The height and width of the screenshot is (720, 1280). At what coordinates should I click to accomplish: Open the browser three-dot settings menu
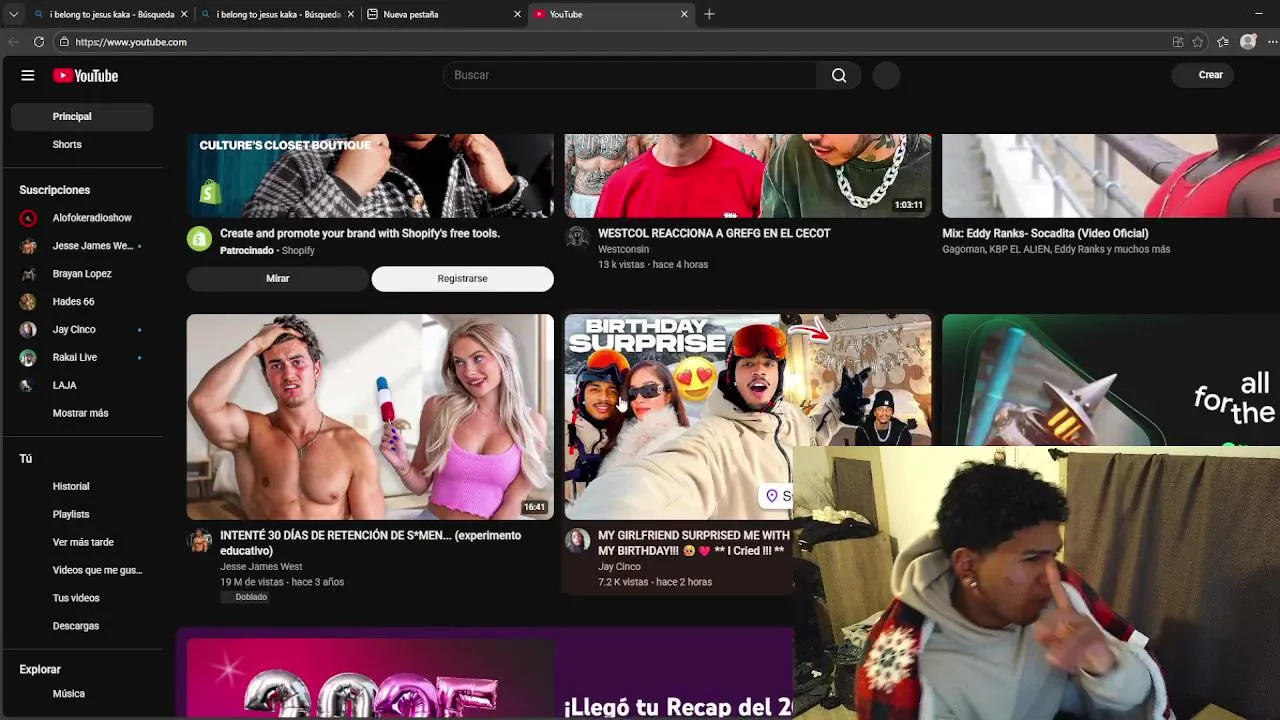(1272, 42)
